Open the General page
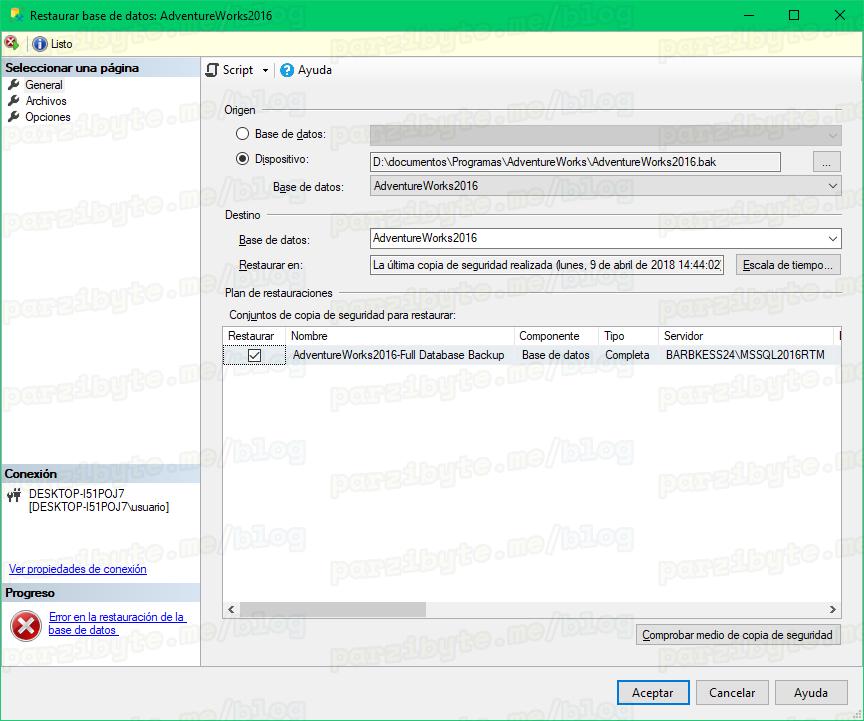The height and width of the screenshot is (721, 864). (44, 85)
